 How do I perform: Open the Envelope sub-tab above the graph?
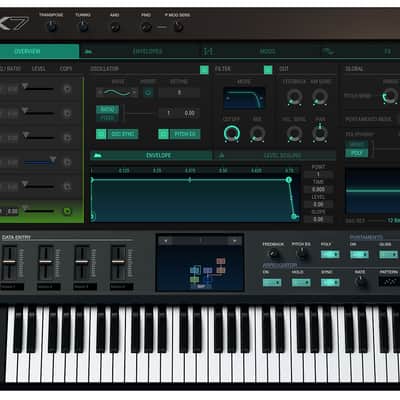(x=151, y=155)
